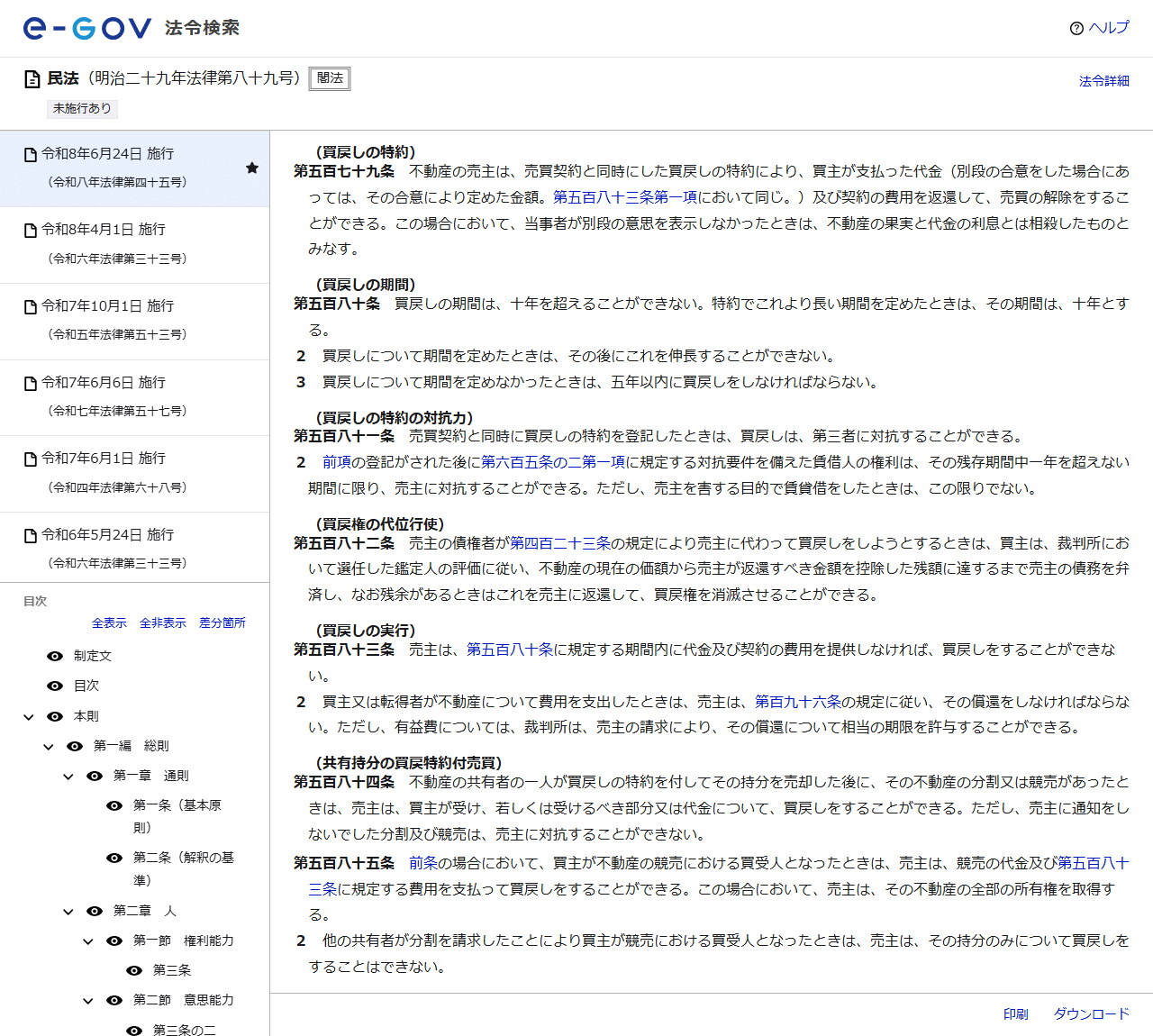
Task: Toggle visibility eye for 第三条
Action: point(134,970)
